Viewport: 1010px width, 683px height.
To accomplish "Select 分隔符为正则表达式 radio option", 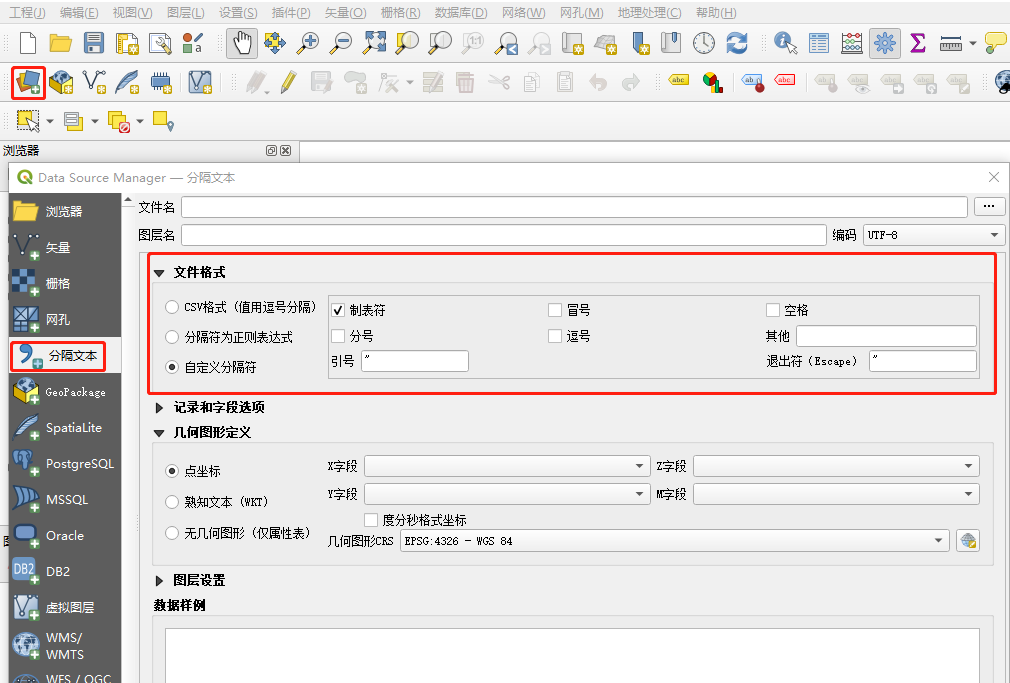I will point(172,337).
